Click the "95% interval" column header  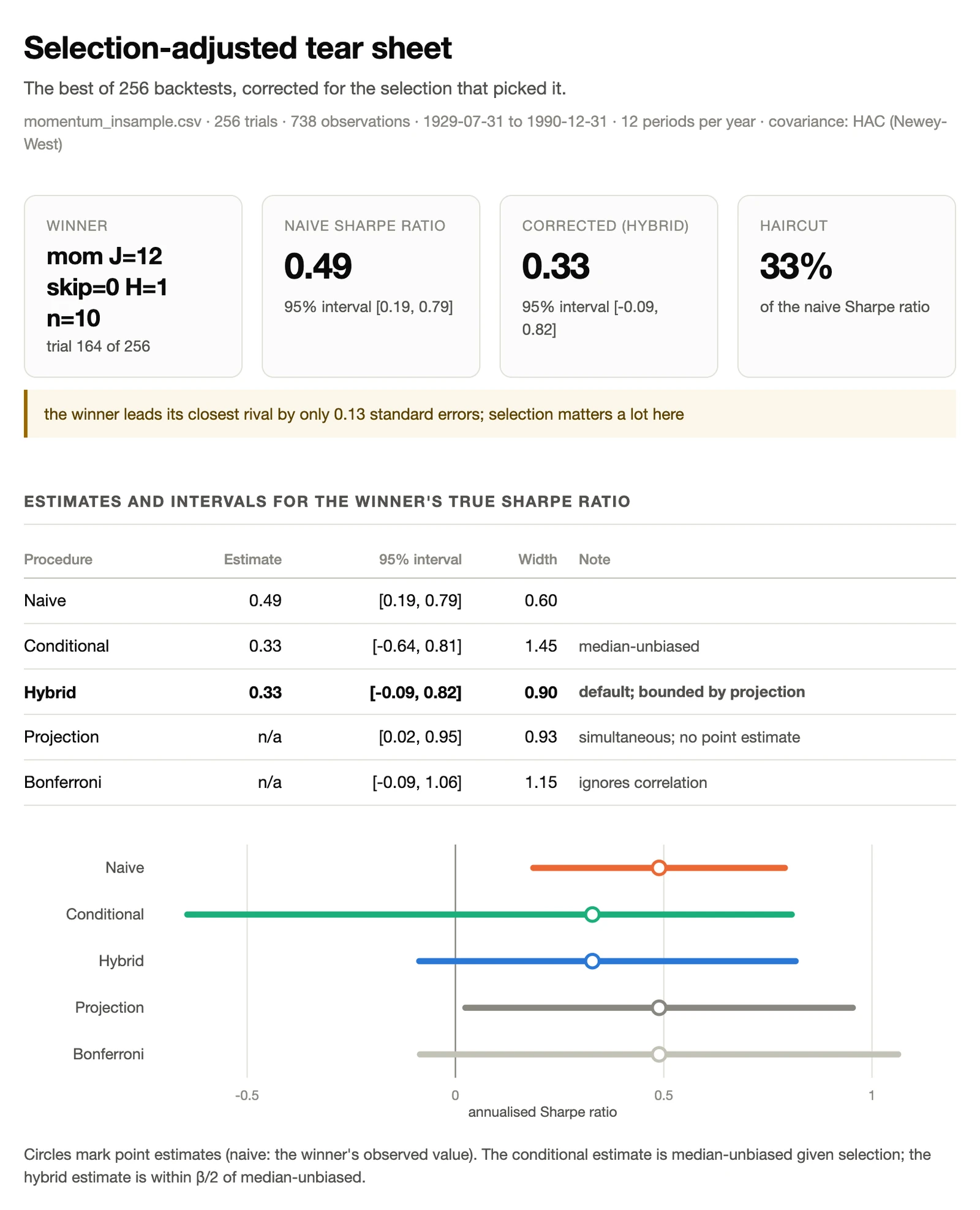point(420,559)
